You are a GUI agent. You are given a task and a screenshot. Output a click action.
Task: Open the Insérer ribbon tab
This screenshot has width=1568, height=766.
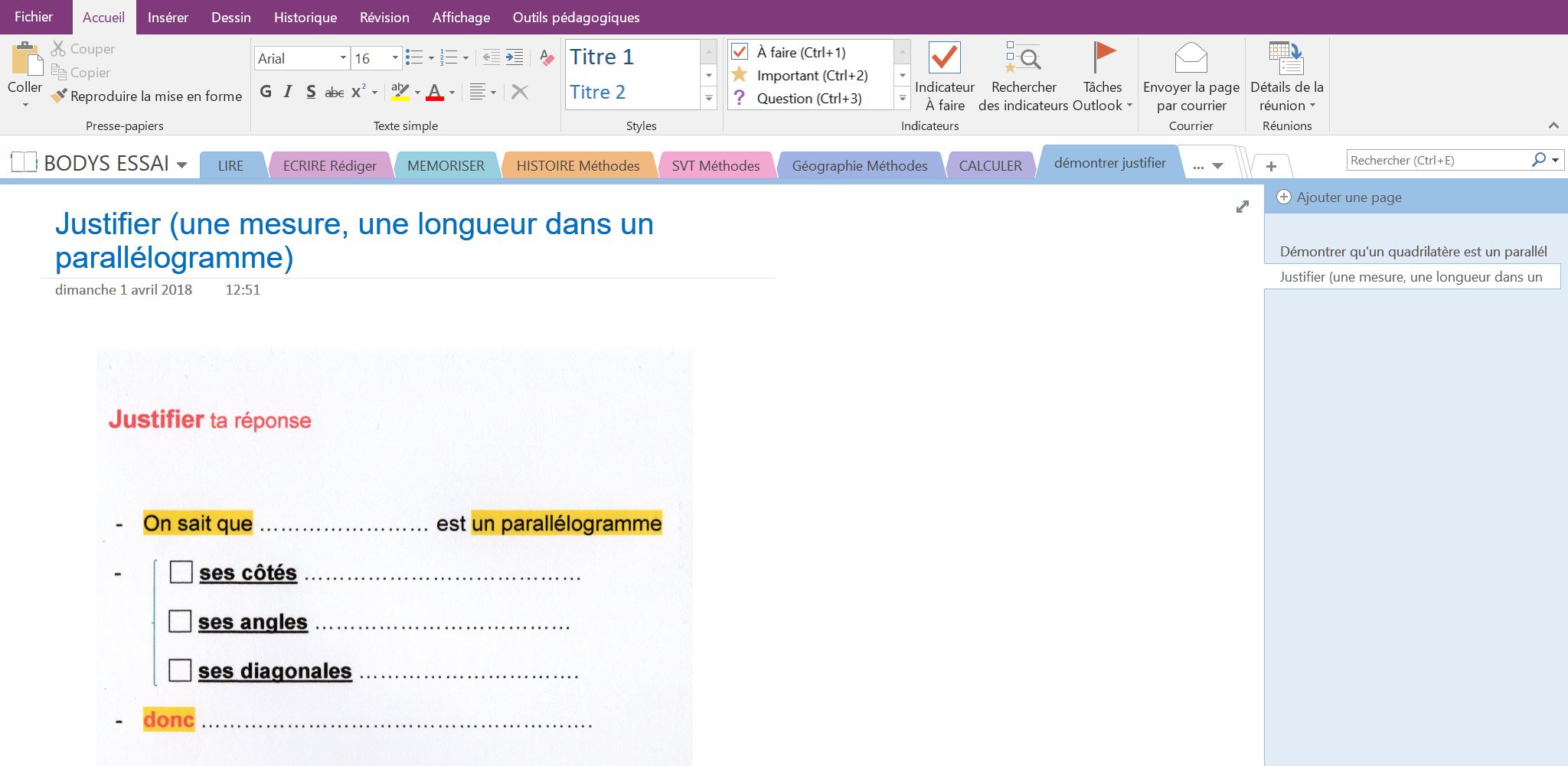[x=168, y=17]
